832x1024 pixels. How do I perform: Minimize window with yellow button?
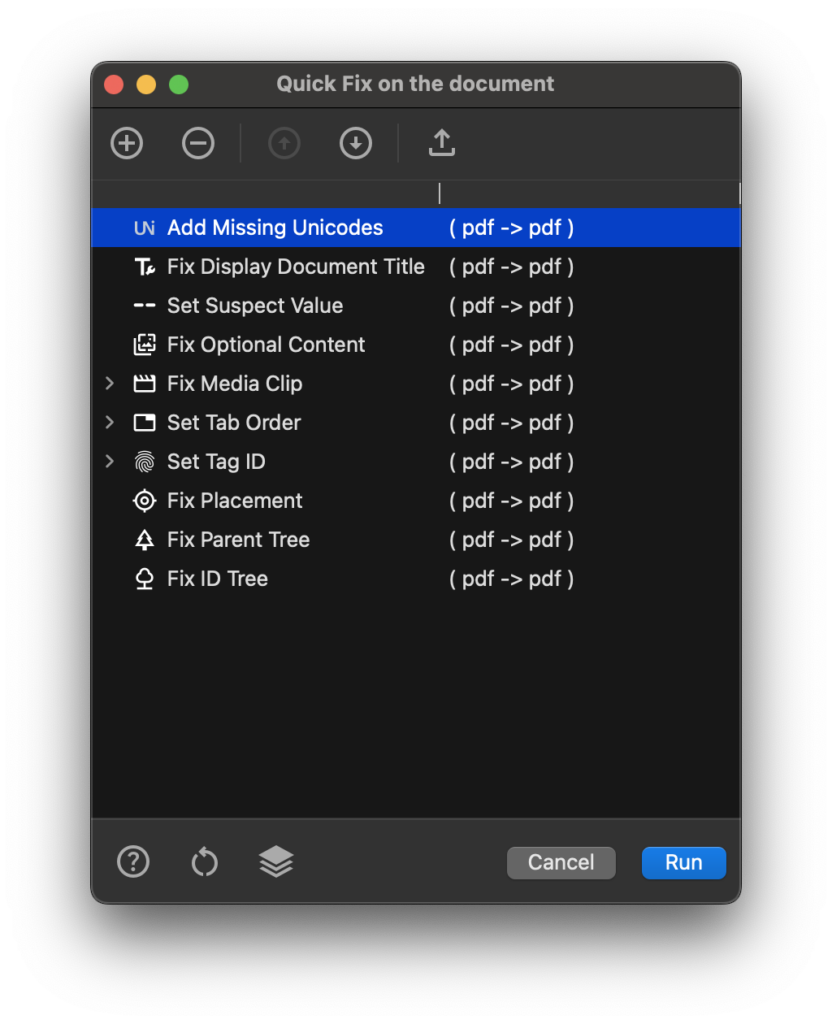146,85
